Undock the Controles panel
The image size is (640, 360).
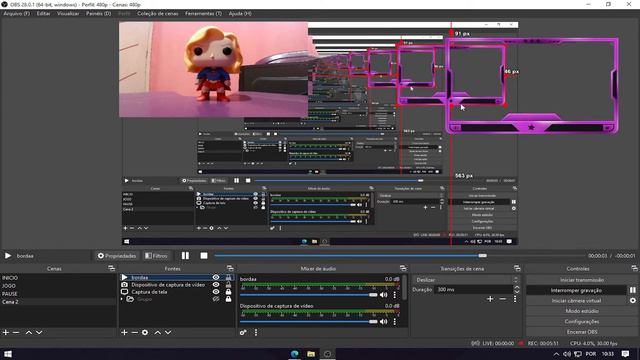click(634, 268)
